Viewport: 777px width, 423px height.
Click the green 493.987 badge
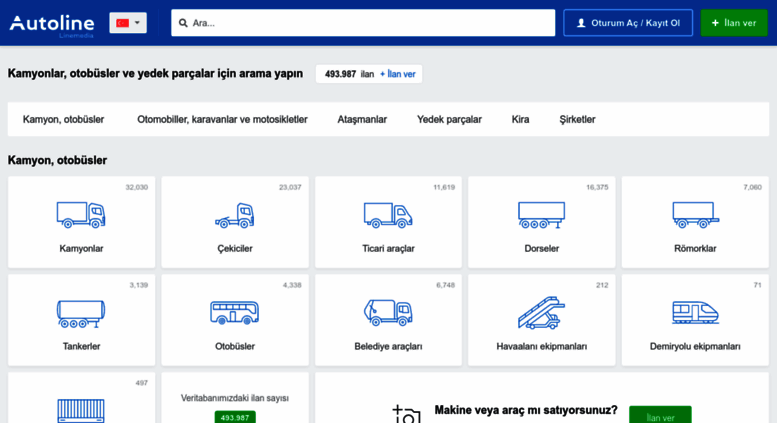235,417
